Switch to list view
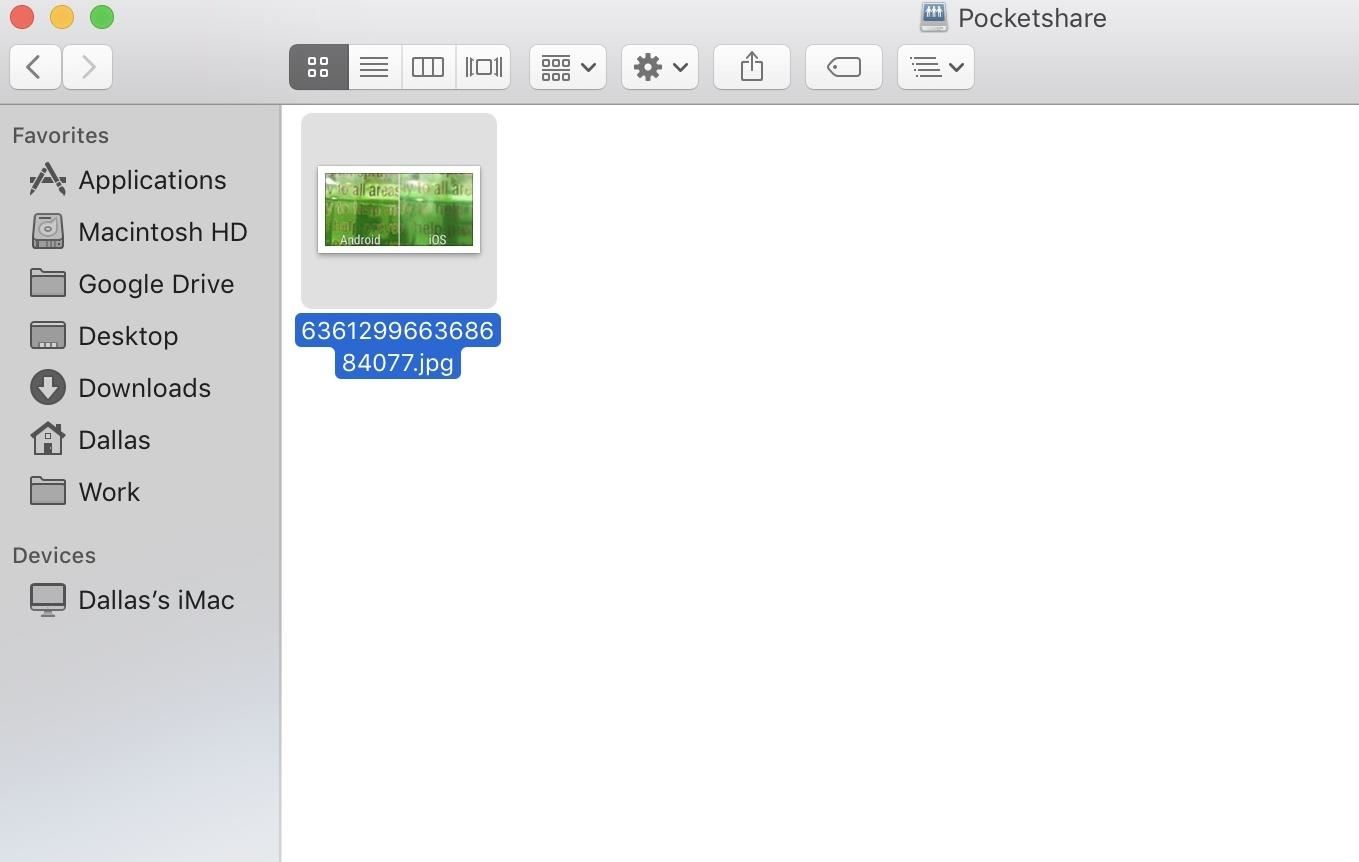This screenshot has height=862, width=1359. [374, 67]
